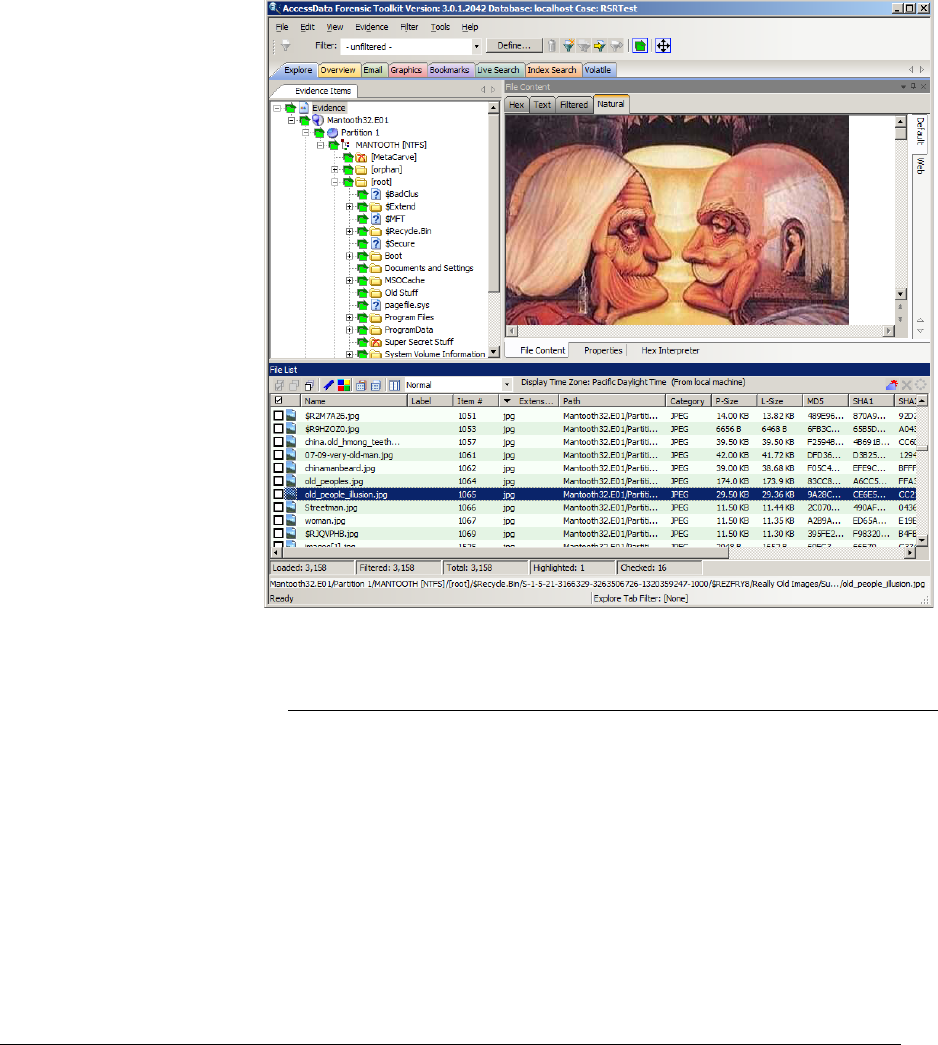Image resolution: width=938 pixels, height=1045 pixels.
Task: Expand the $Recycle.Bin folder node
Action: tap(349, 231)
